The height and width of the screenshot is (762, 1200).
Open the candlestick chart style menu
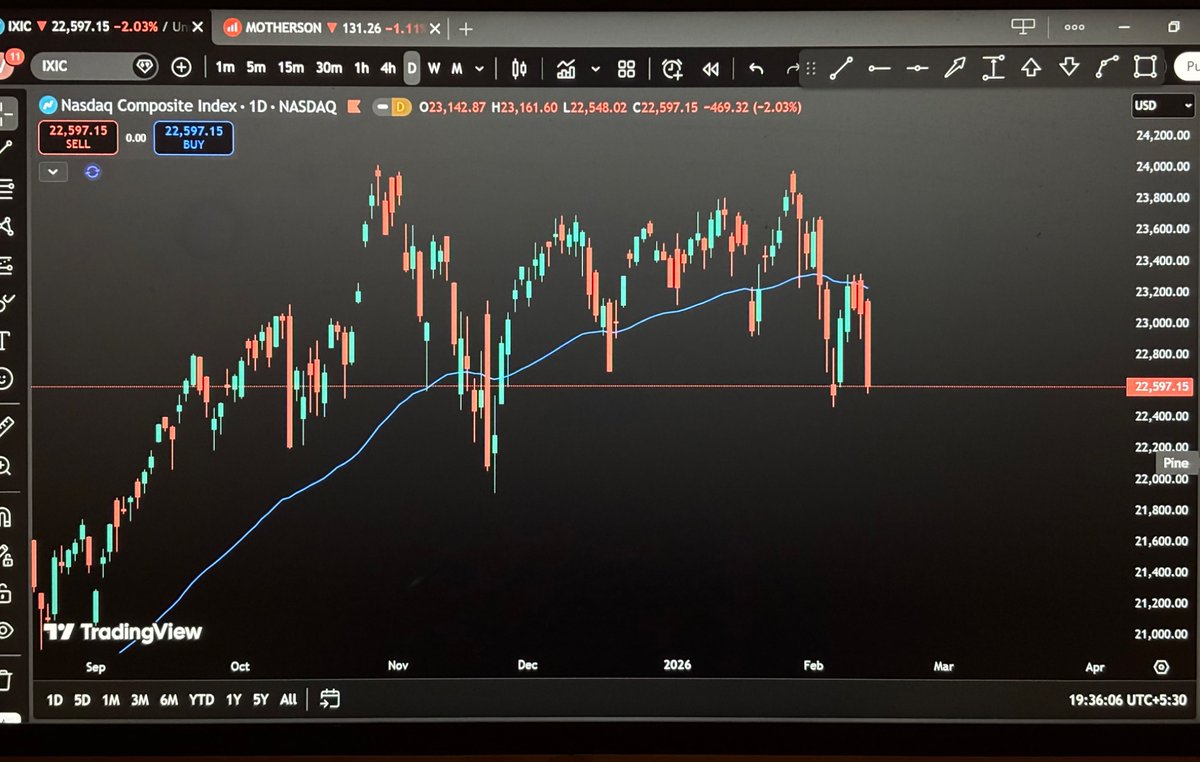coord(519,69)
